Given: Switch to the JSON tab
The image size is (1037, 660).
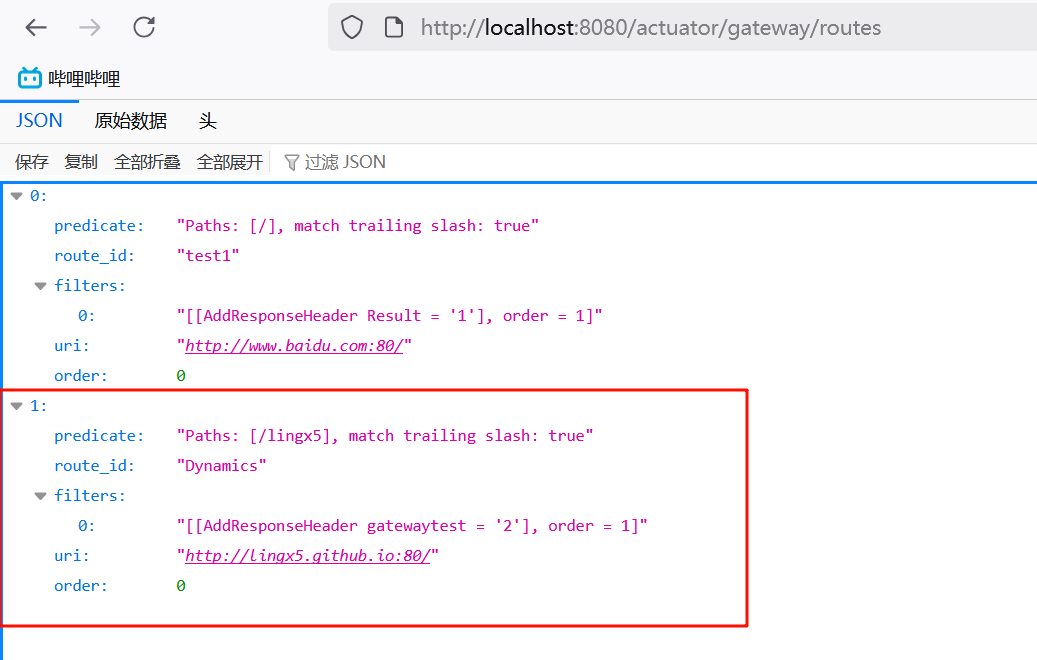Looking at the screenshot, I should [x=39, y=121].
